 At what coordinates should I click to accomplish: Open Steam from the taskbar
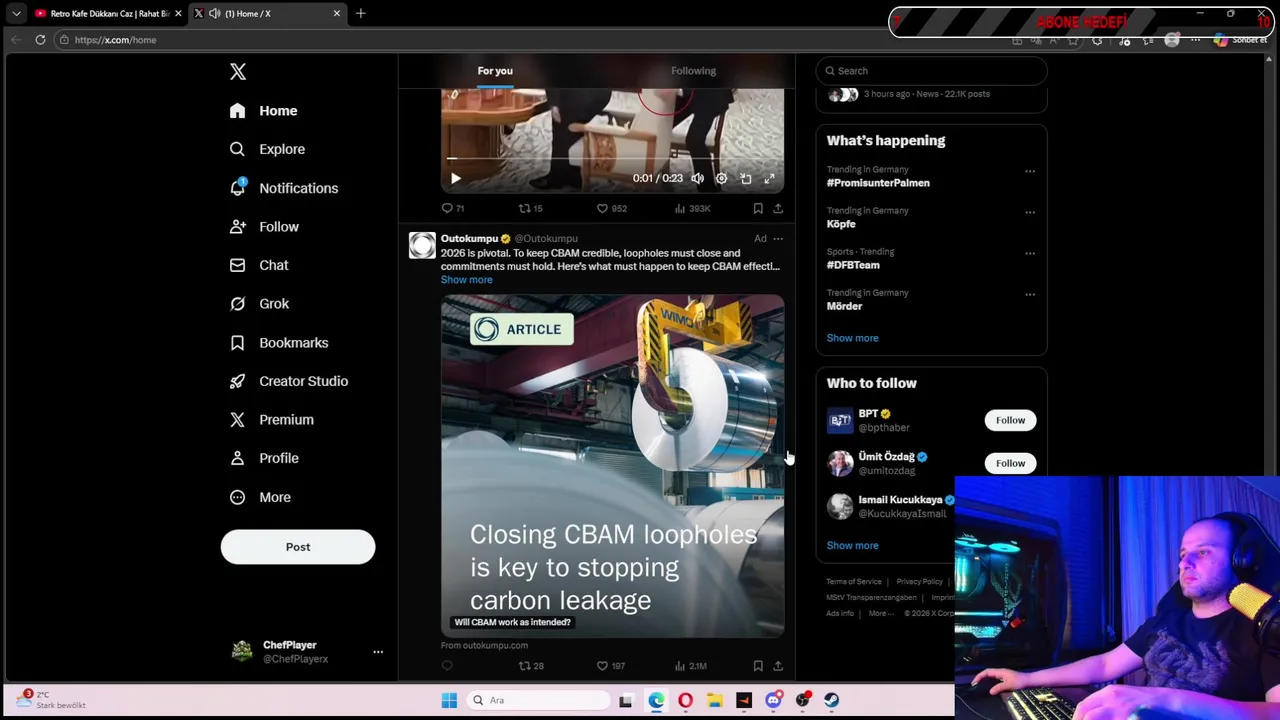coord(831,701)
